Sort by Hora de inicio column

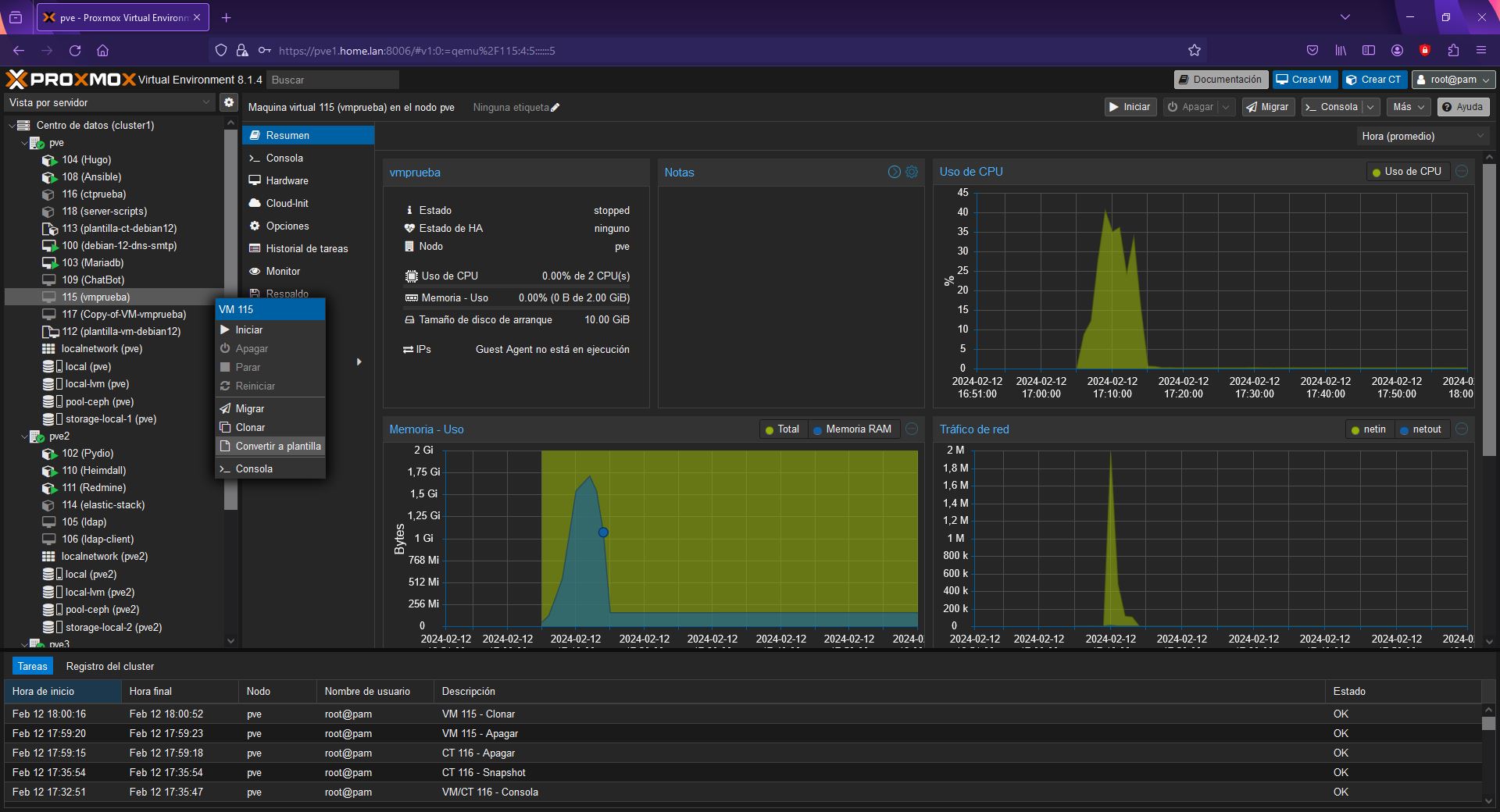coord(62,691)
